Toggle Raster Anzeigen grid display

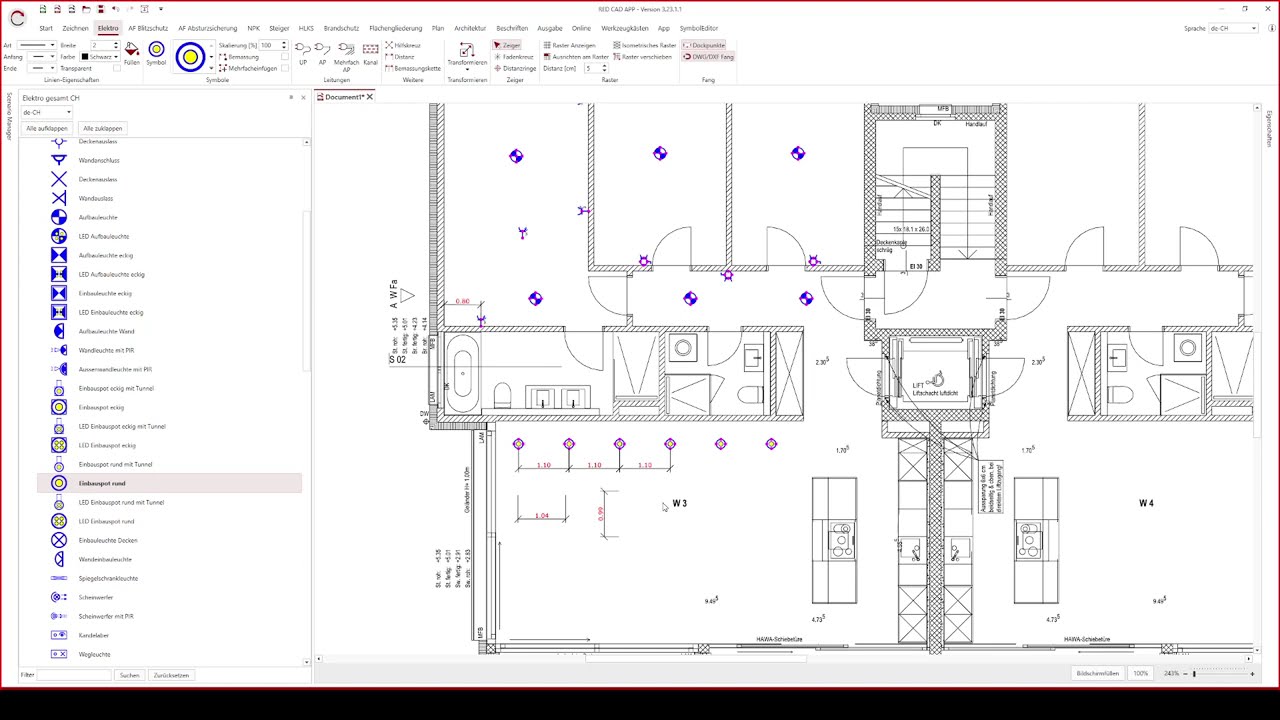[x=570, y=46]
